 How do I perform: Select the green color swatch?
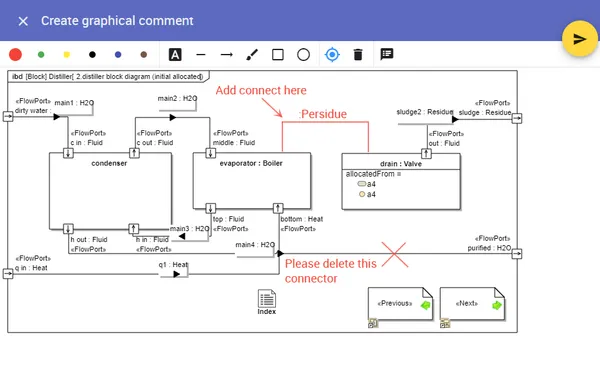41,55
